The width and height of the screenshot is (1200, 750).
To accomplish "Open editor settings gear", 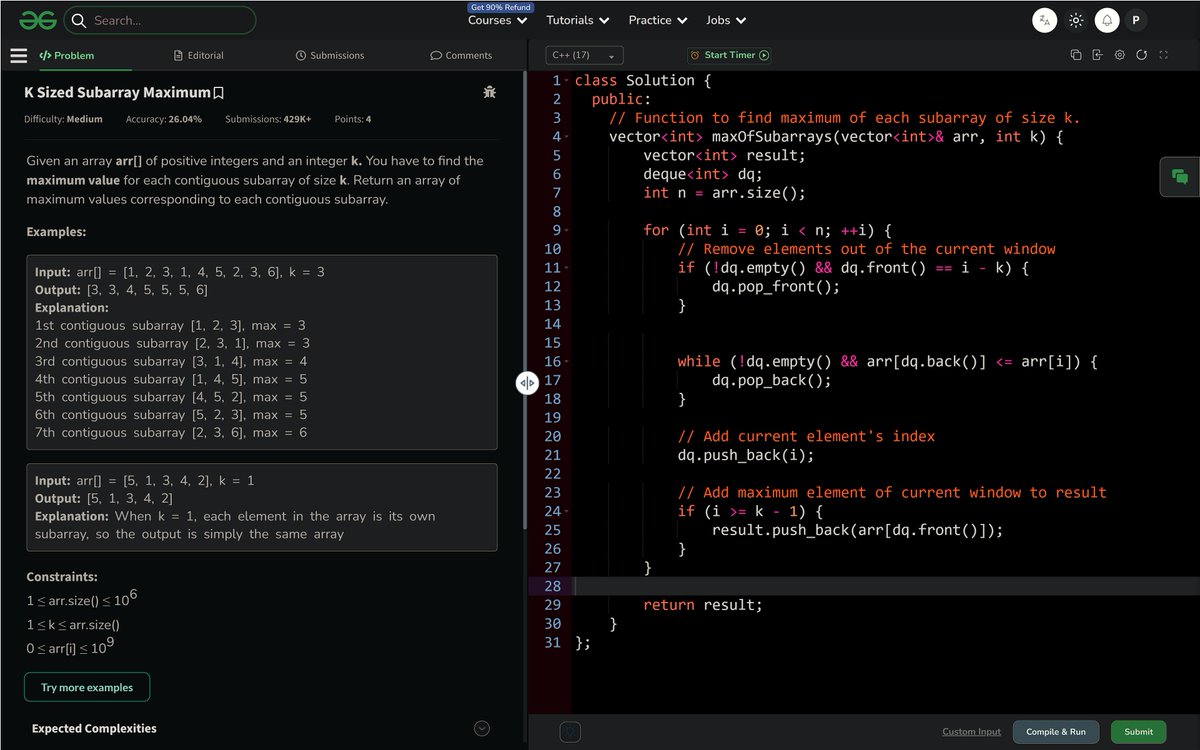I will (x=1120, y=55).
